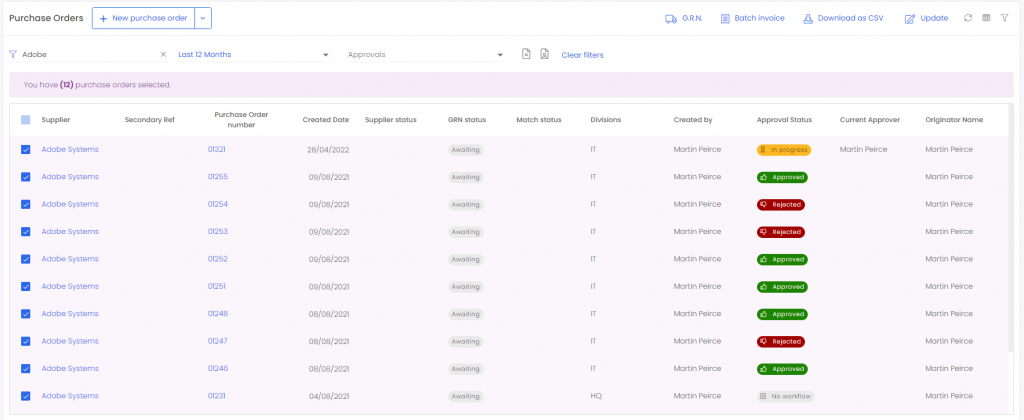
Task: Open Adobe Systems supplier in row 01321
Action: (70, 150)
